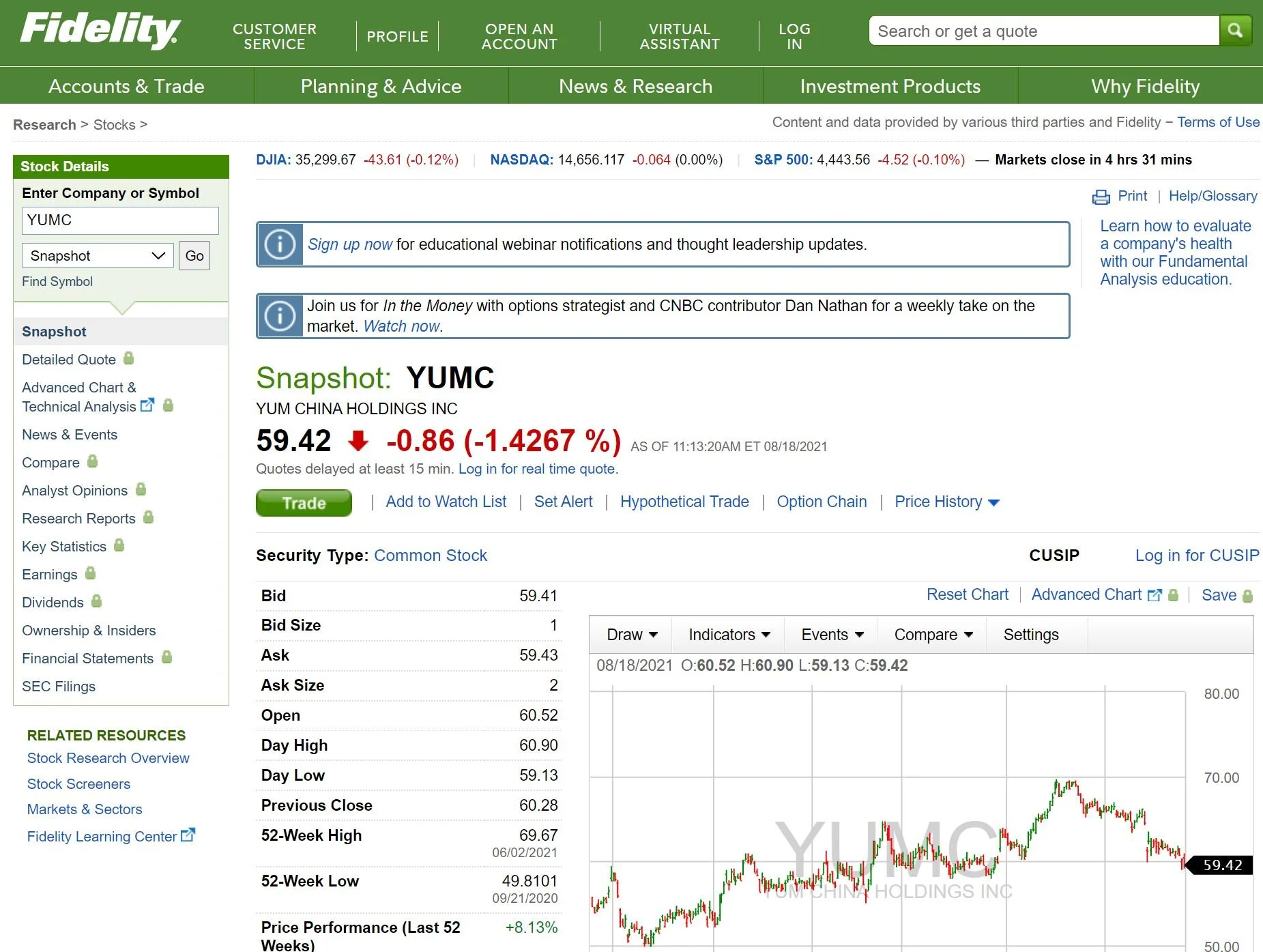1263x952 pixels.
Task: Open chart Settings
Action: 1031,635
